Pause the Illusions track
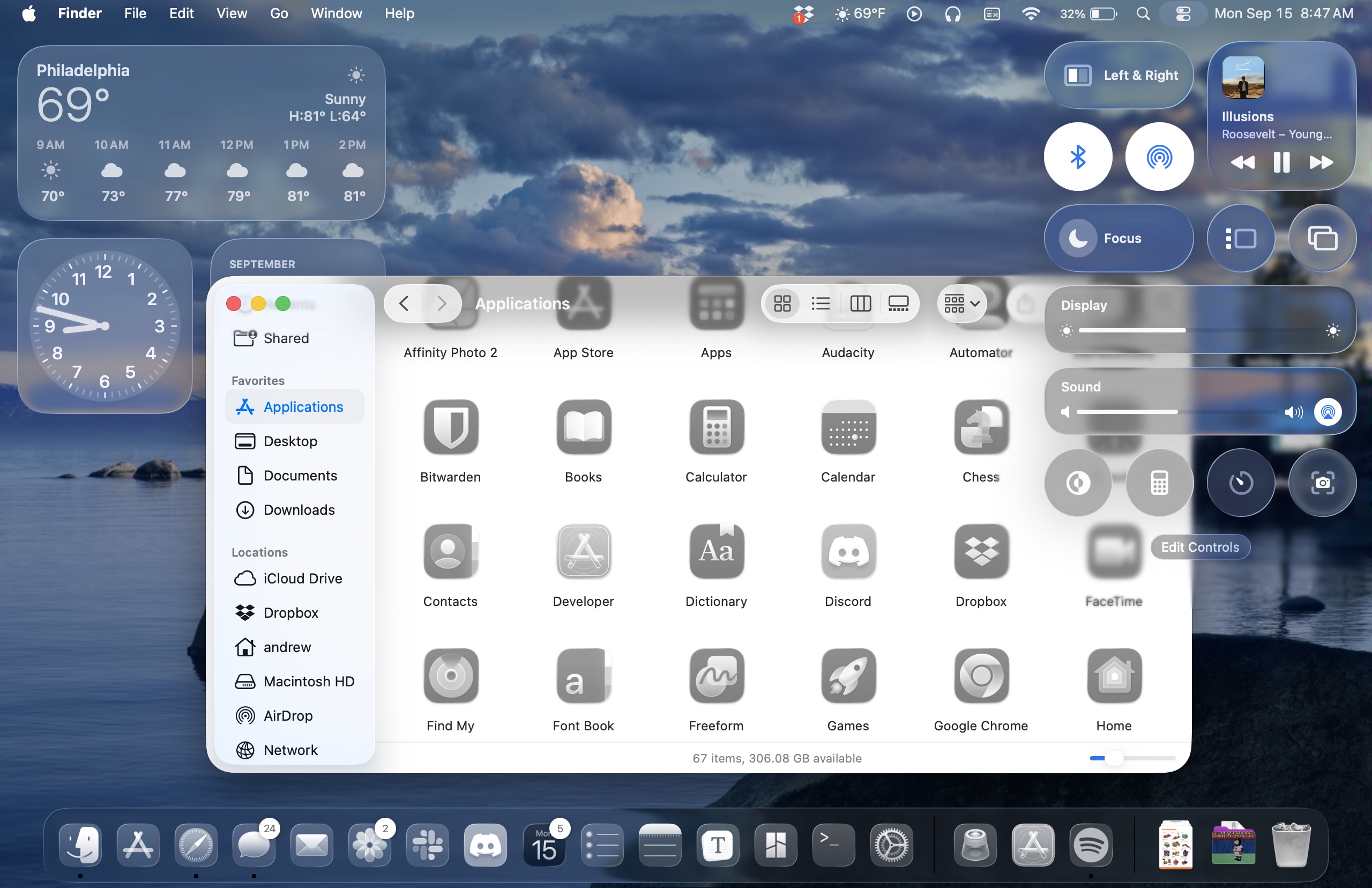This screenshot has height=888, width=1372. coord(1281,162)
